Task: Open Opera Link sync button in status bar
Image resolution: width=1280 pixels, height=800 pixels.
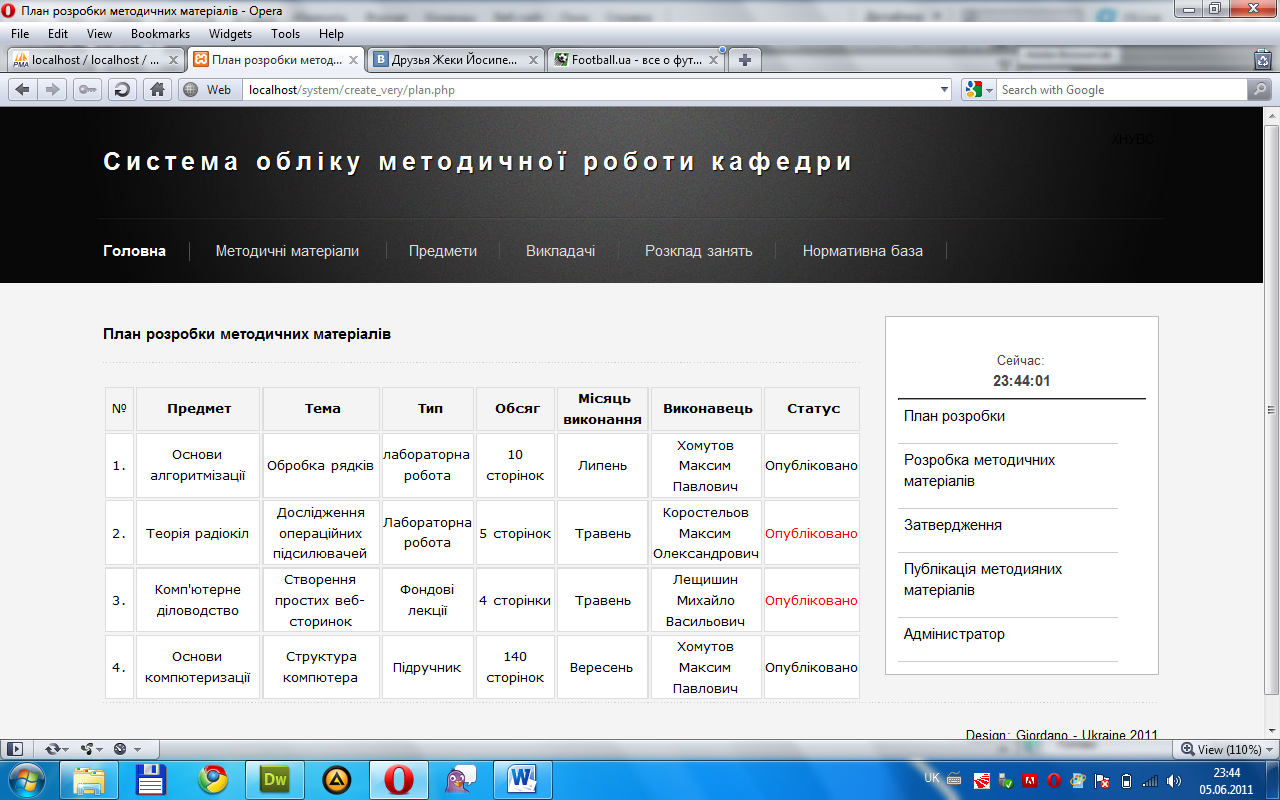Action: (52, 749)
